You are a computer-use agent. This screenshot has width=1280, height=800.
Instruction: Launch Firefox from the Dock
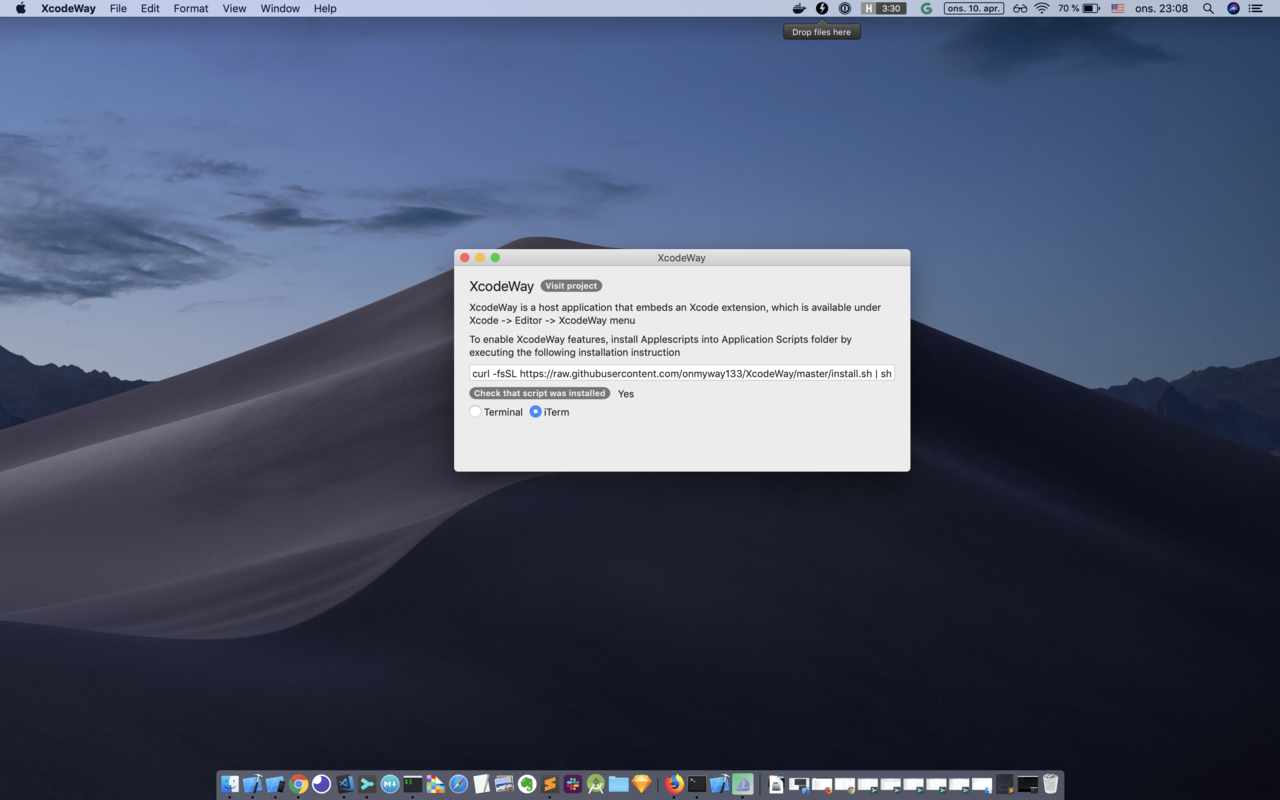point(674,784)
